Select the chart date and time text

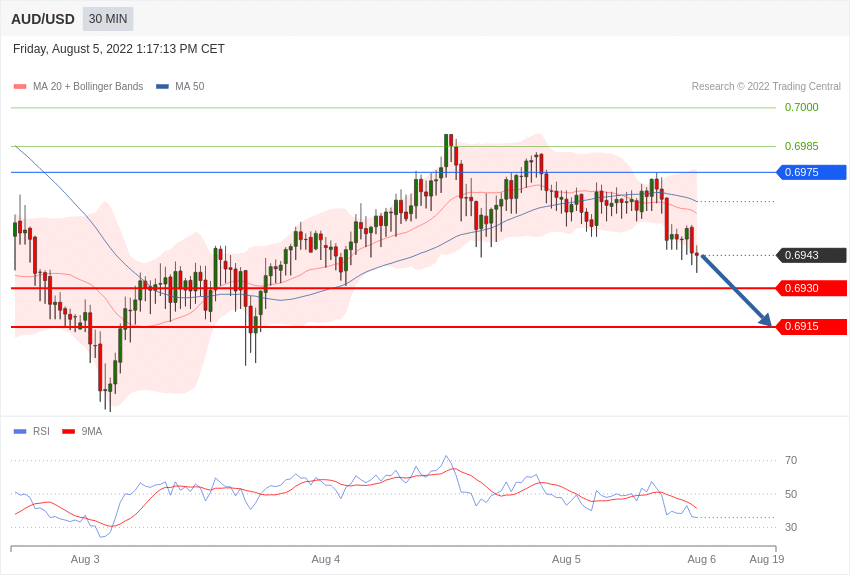point(119,49)
